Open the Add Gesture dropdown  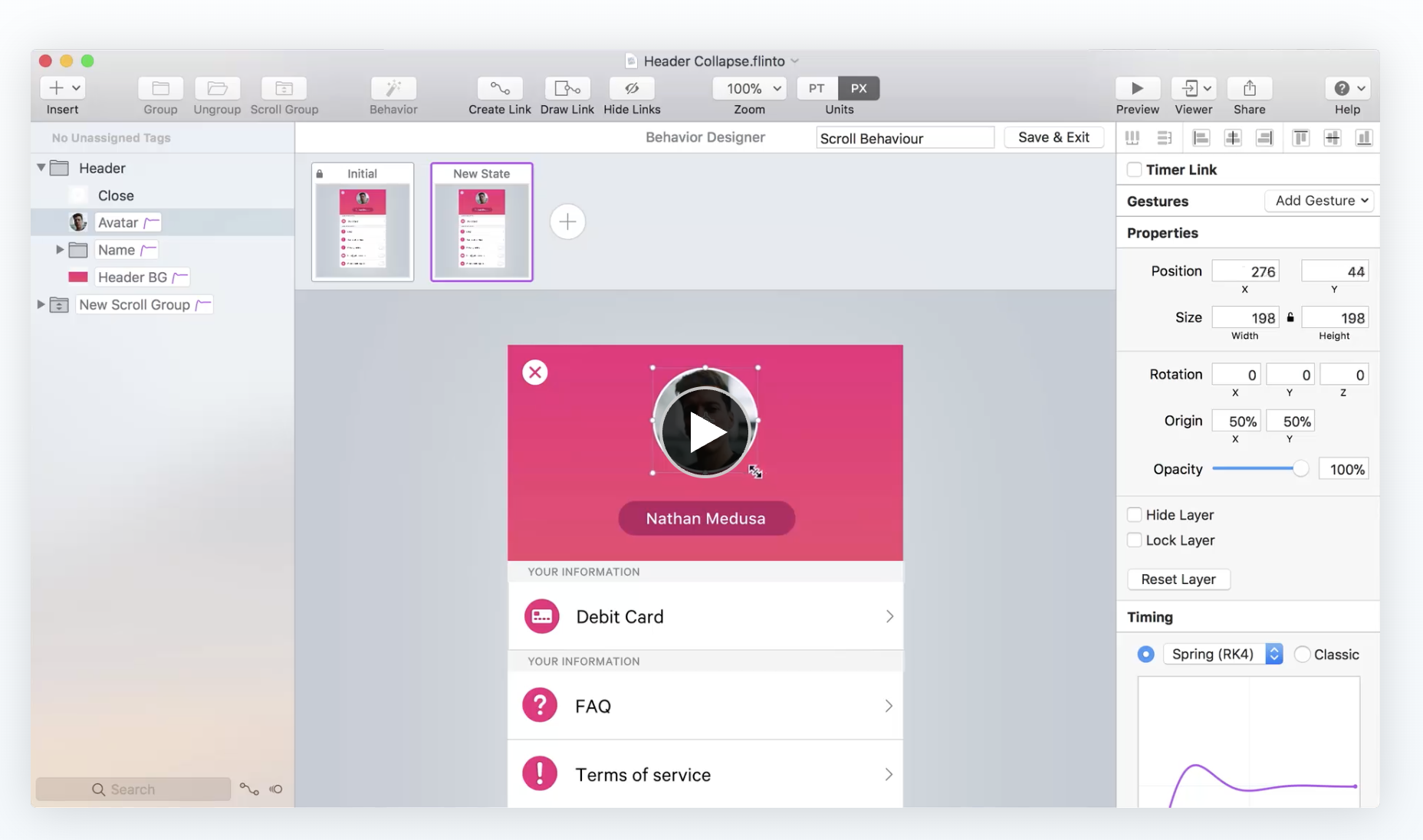(x=1319, y=201)
